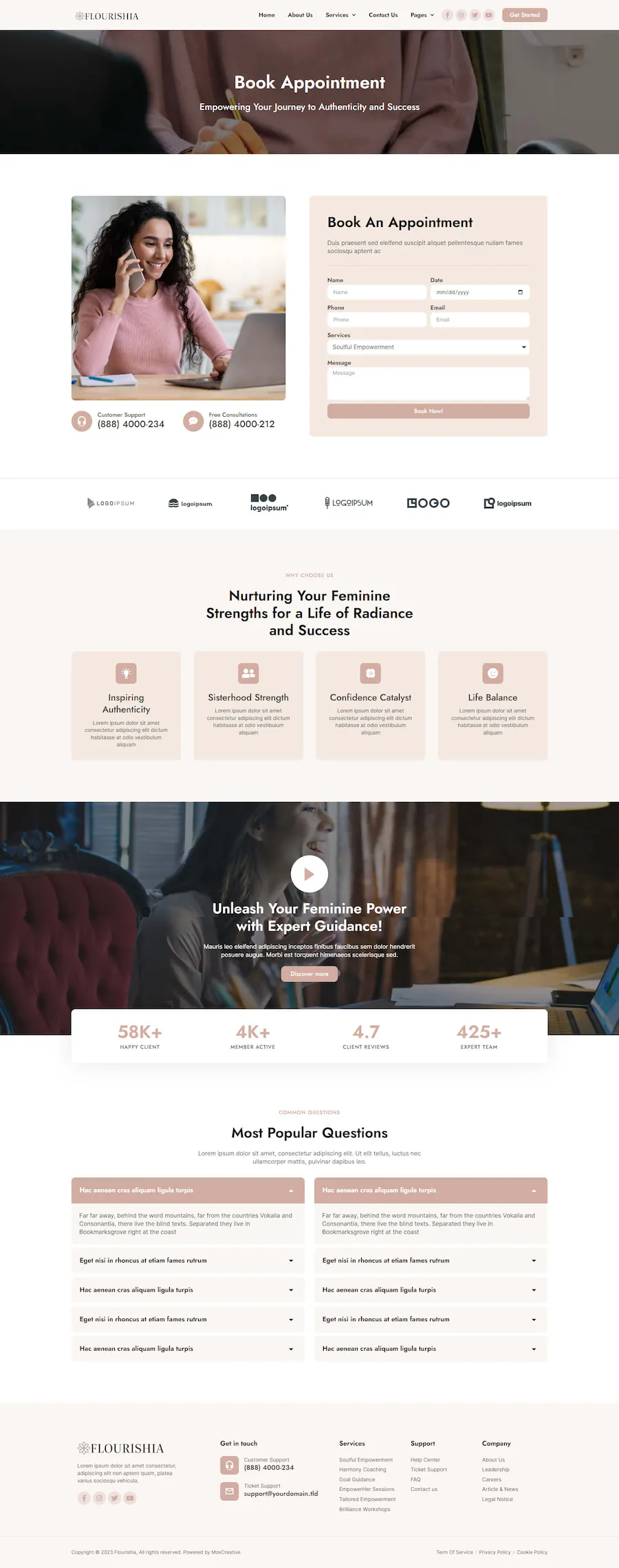Expand the Services menu in the top navigation
The image size is (619, 1568).
pyautogui.click(x=340, y=15)
